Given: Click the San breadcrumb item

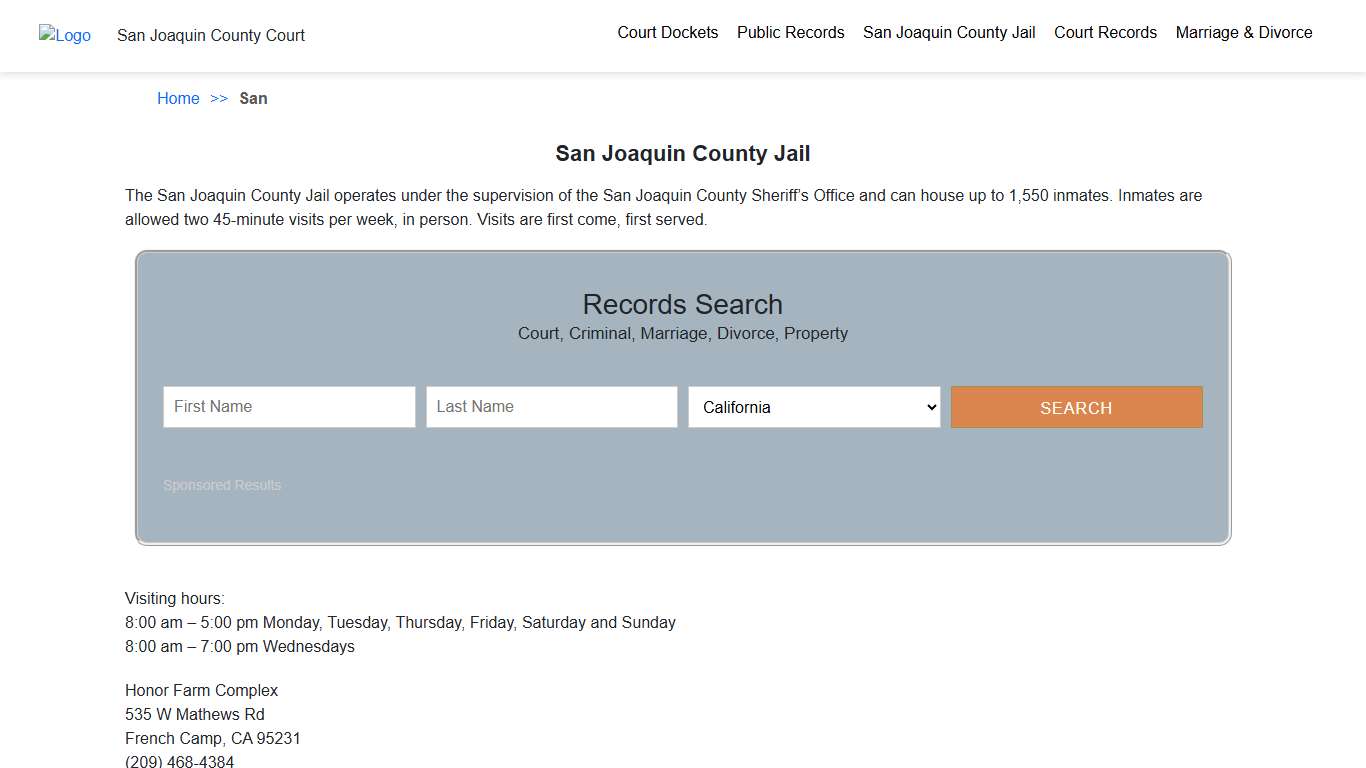Looking at the screenshot, I should (253, 98).
